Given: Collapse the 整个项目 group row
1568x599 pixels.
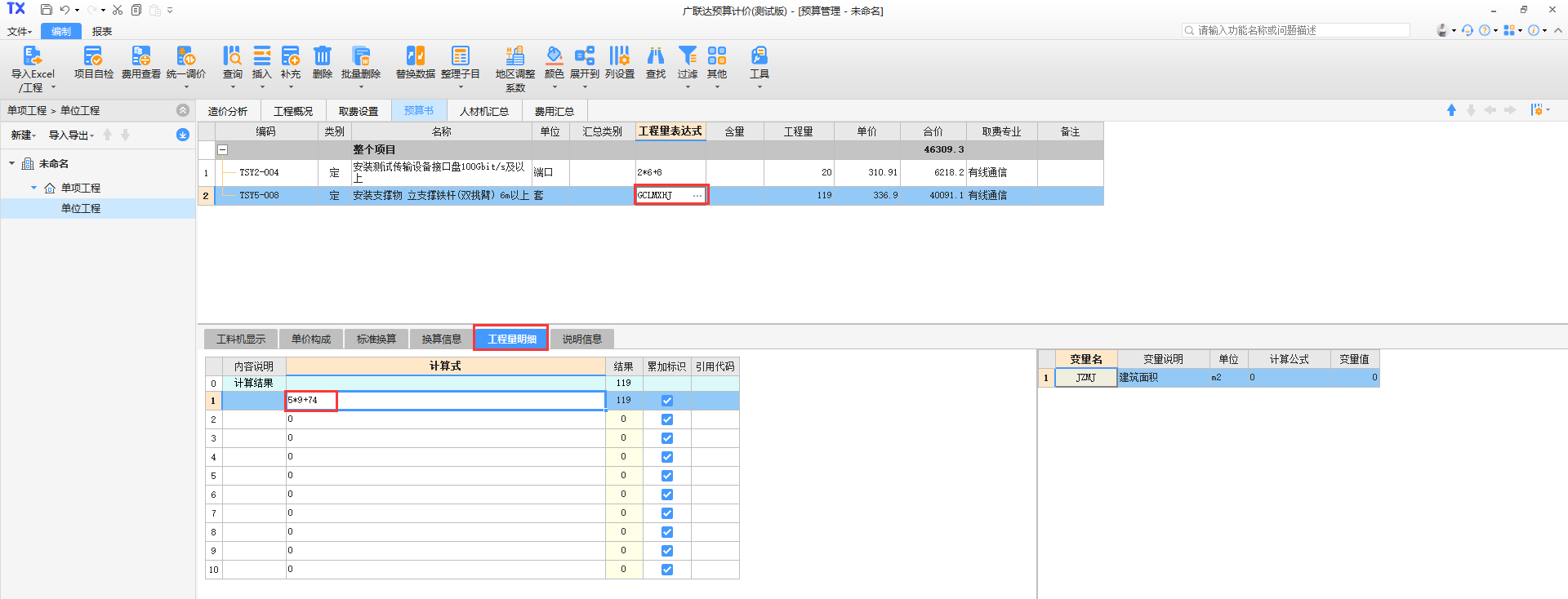Looking at the screenshot, I should pos(222,150).
